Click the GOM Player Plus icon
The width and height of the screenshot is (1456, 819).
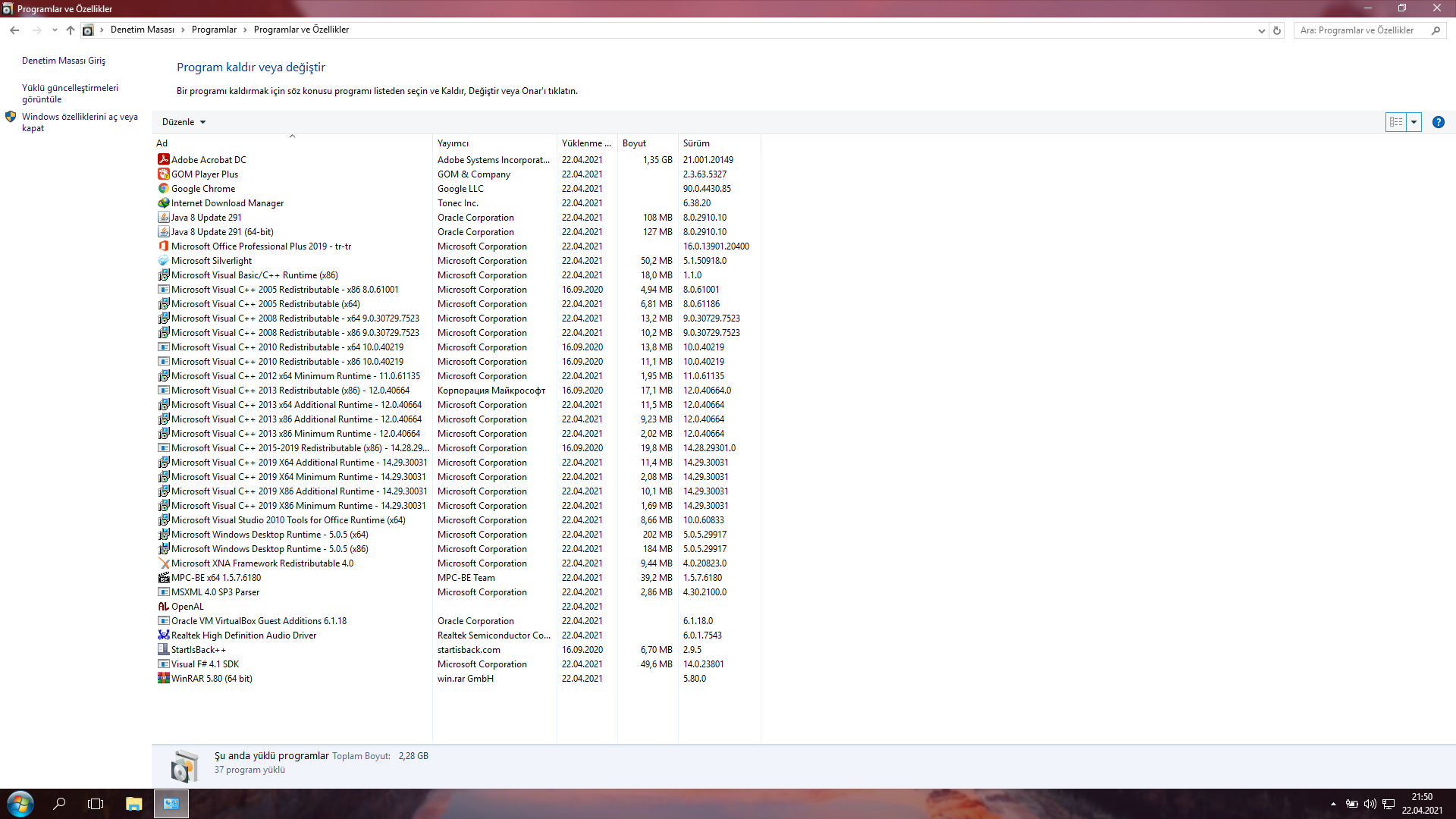(163, 174)
